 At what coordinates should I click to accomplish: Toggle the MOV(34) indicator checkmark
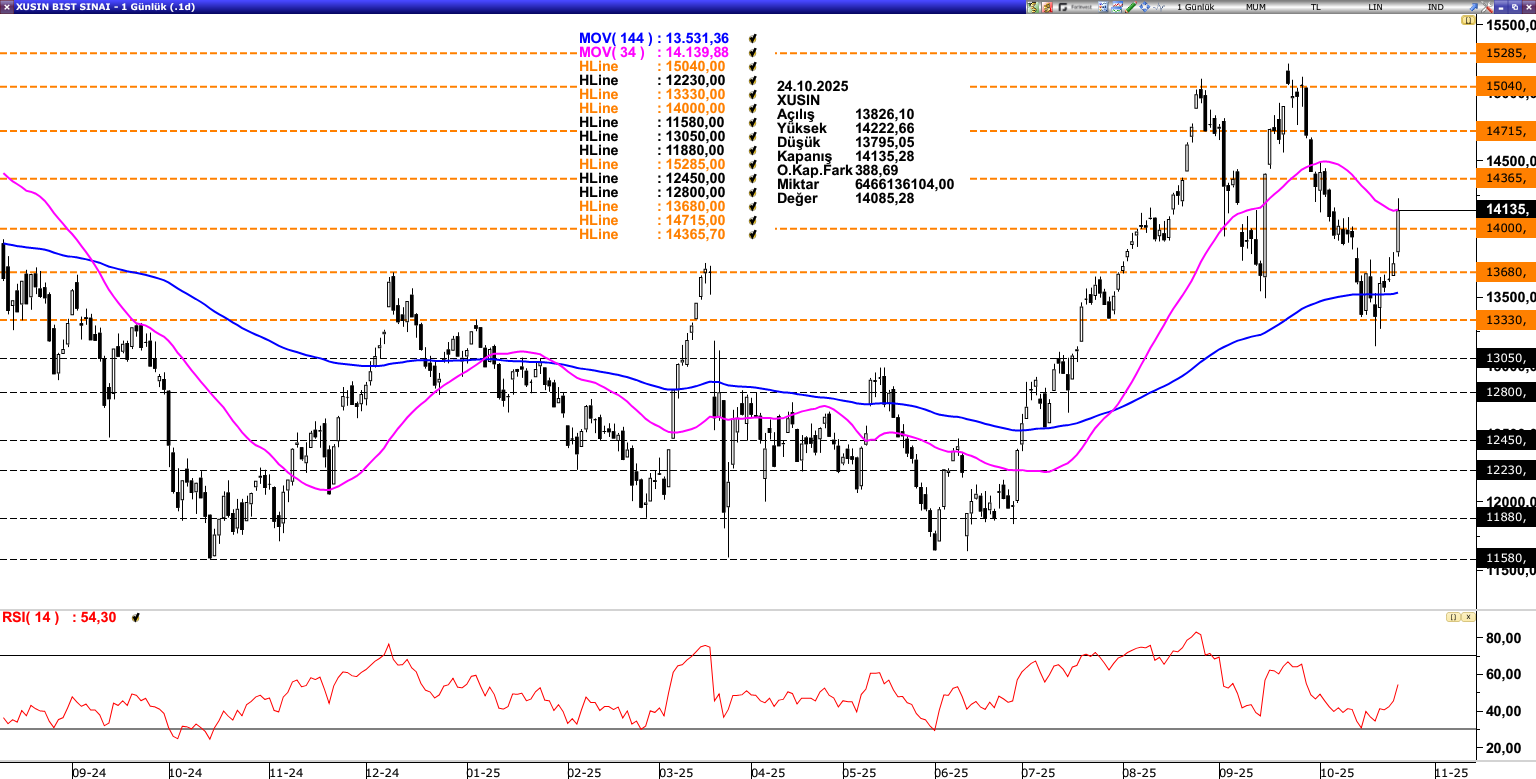point(753,52)
